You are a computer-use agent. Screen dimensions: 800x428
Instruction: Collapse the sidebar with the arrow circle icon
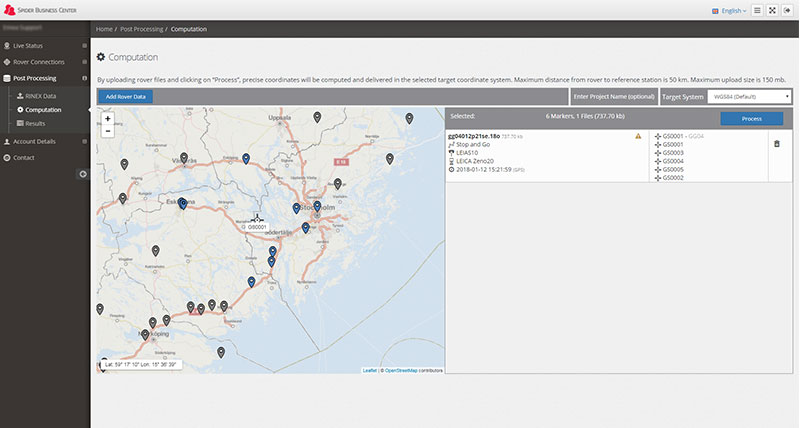(83, 174)
